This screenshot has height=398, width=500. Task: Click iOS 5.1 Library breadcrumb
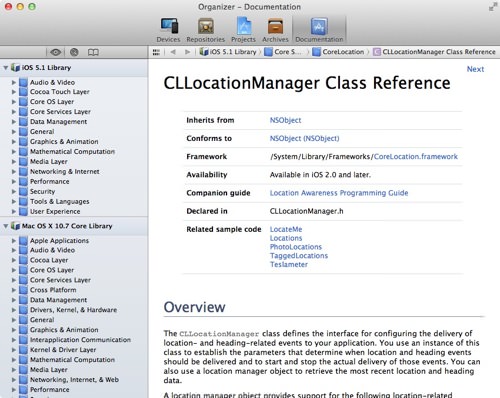228,52
